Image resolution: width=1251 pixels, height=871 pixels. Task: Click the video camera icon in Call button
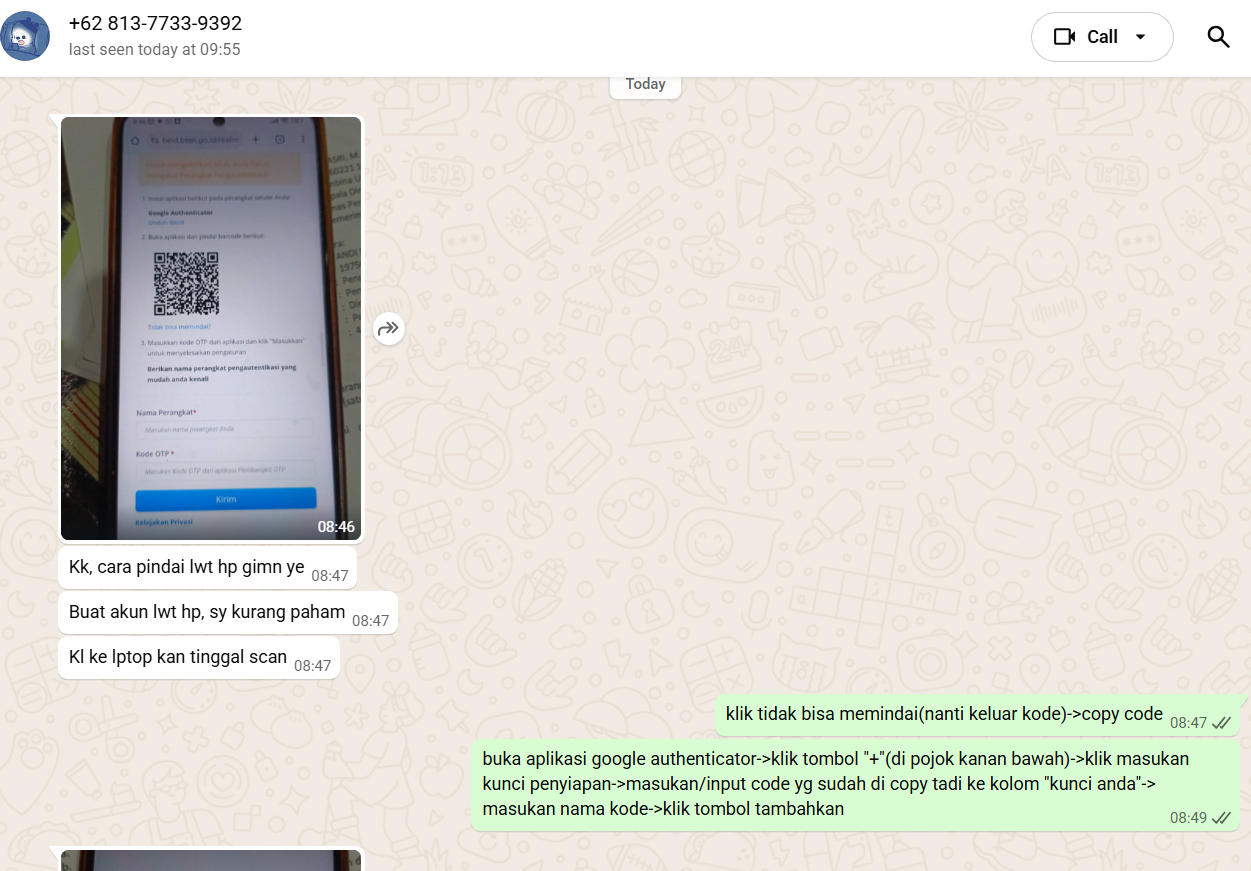tap(1064, 37)
